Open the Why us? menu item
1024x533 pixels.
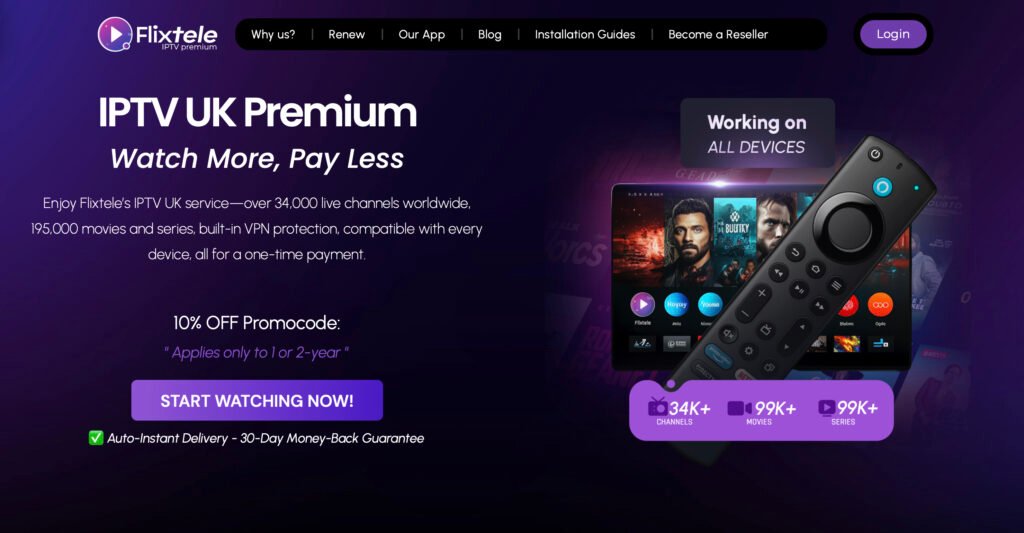coord(273,35)
